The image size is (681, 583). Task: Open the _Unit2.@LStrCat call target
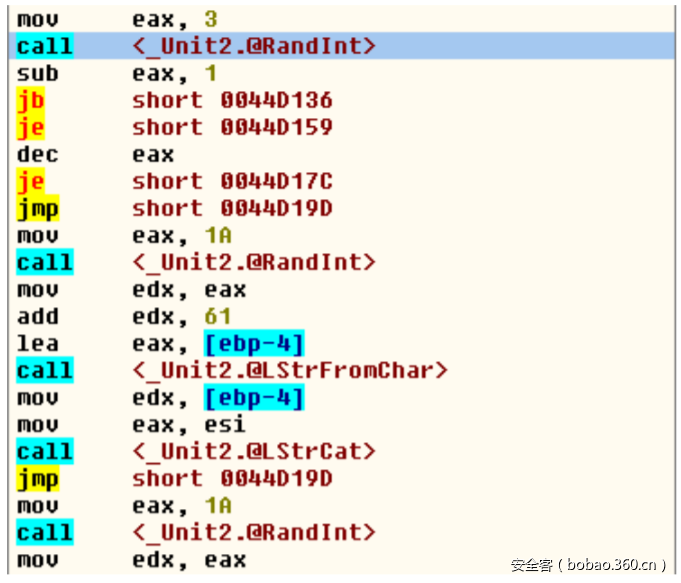tap(254, 451)
